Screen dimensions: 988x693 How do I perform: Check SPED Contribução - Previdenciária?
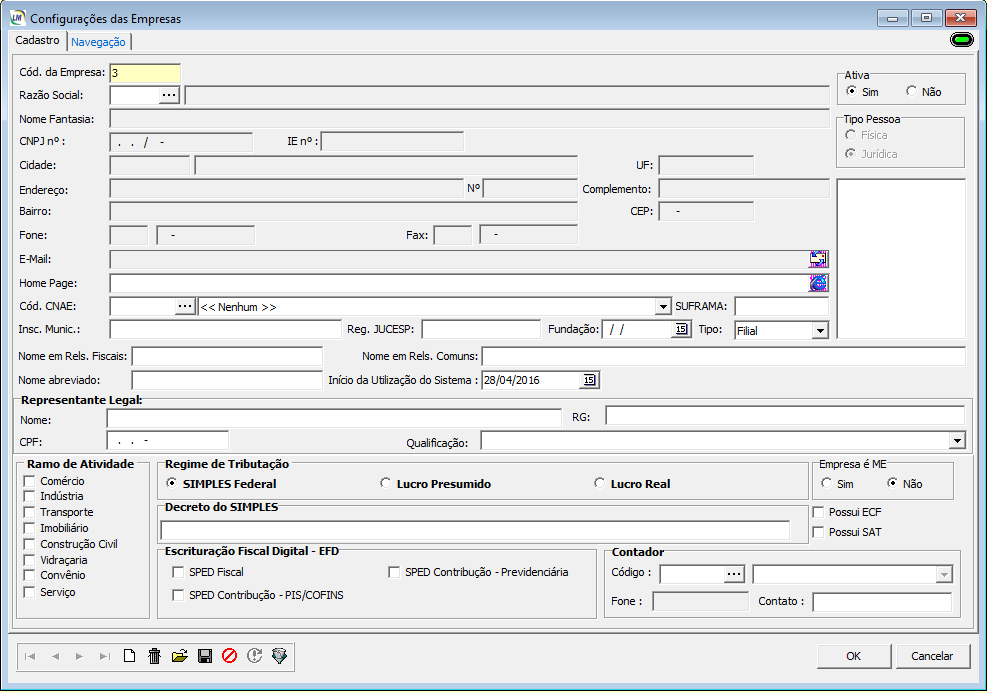tap(394, 572)
